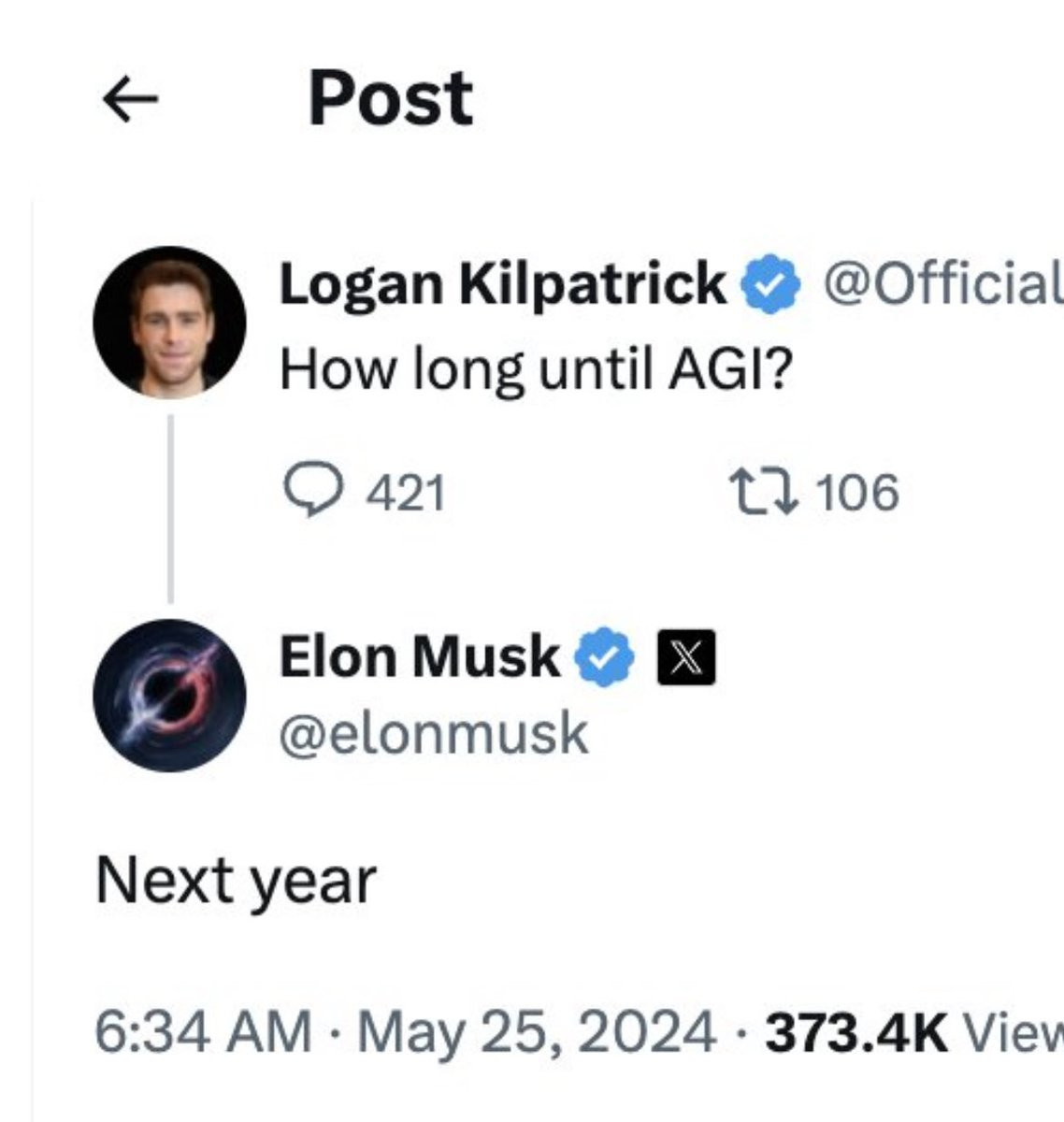Open Elon Musk's black hole avatar
This screenshot has width=1064, height=1122.
(x=170, y=696)
